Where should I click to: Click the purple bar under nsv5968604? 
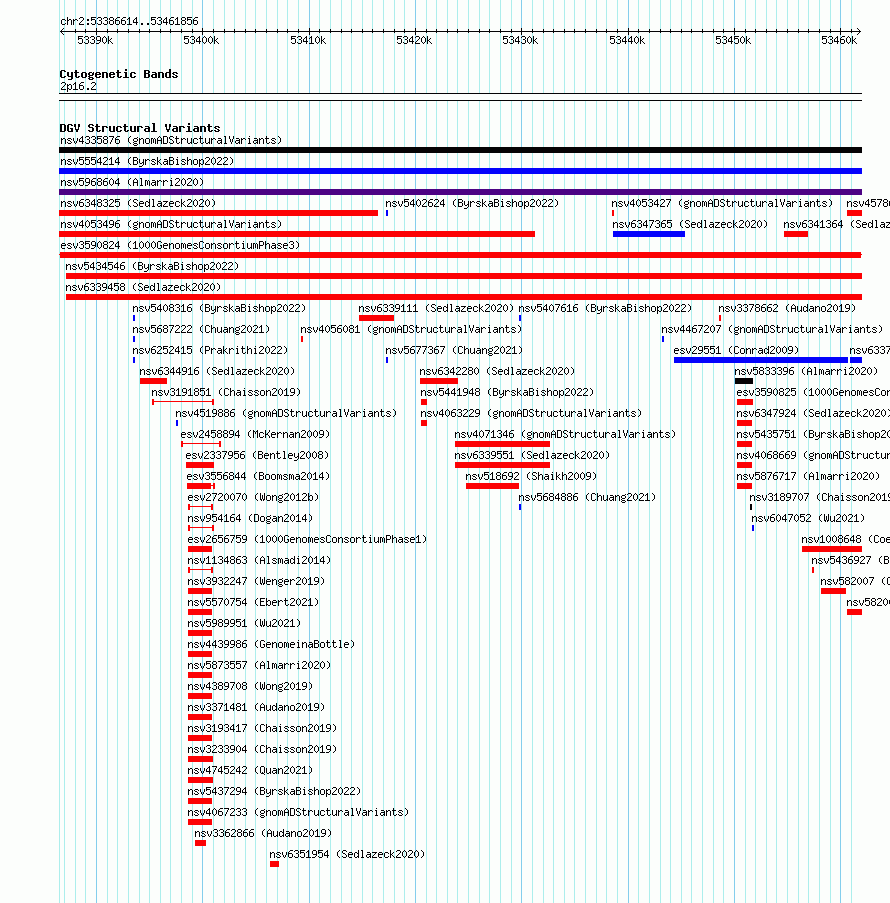[460, 192]
